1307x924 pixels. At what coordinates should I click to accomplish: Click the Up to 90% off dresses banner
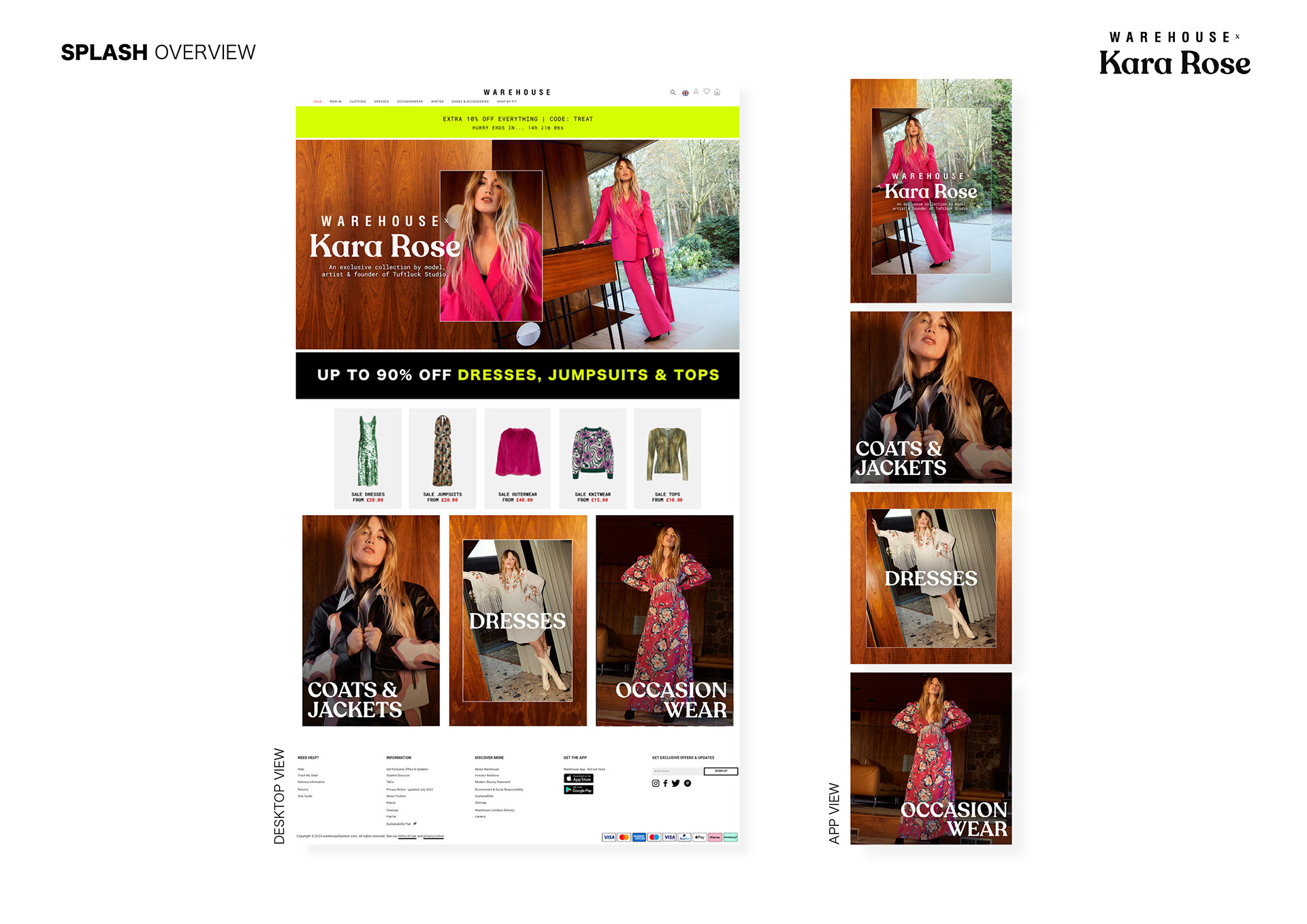(517, 376)
